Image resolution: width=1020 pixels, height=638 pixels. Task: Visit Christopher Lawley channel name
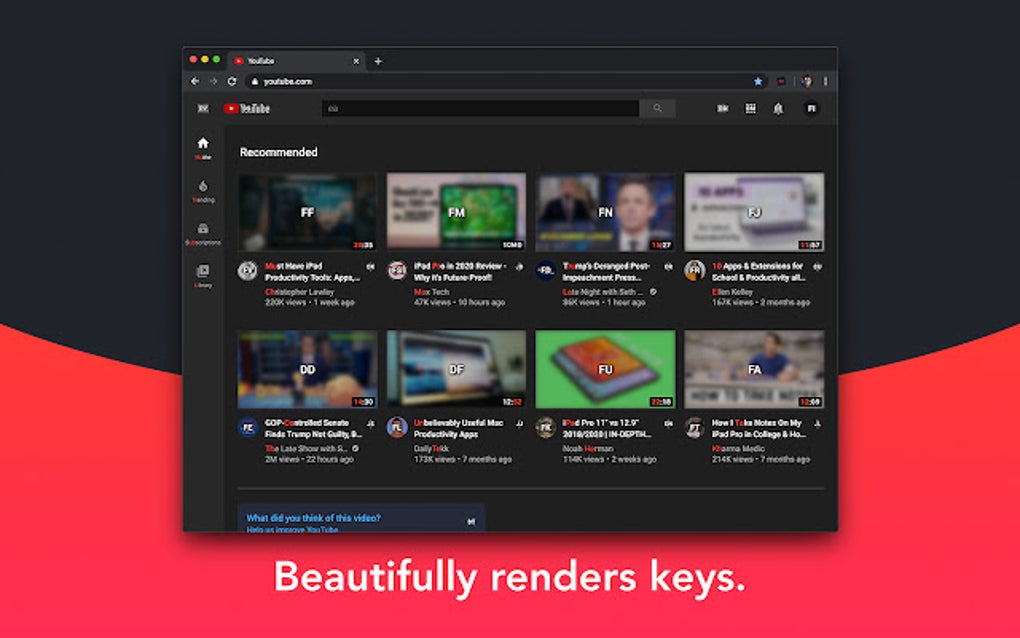[299, 292]
